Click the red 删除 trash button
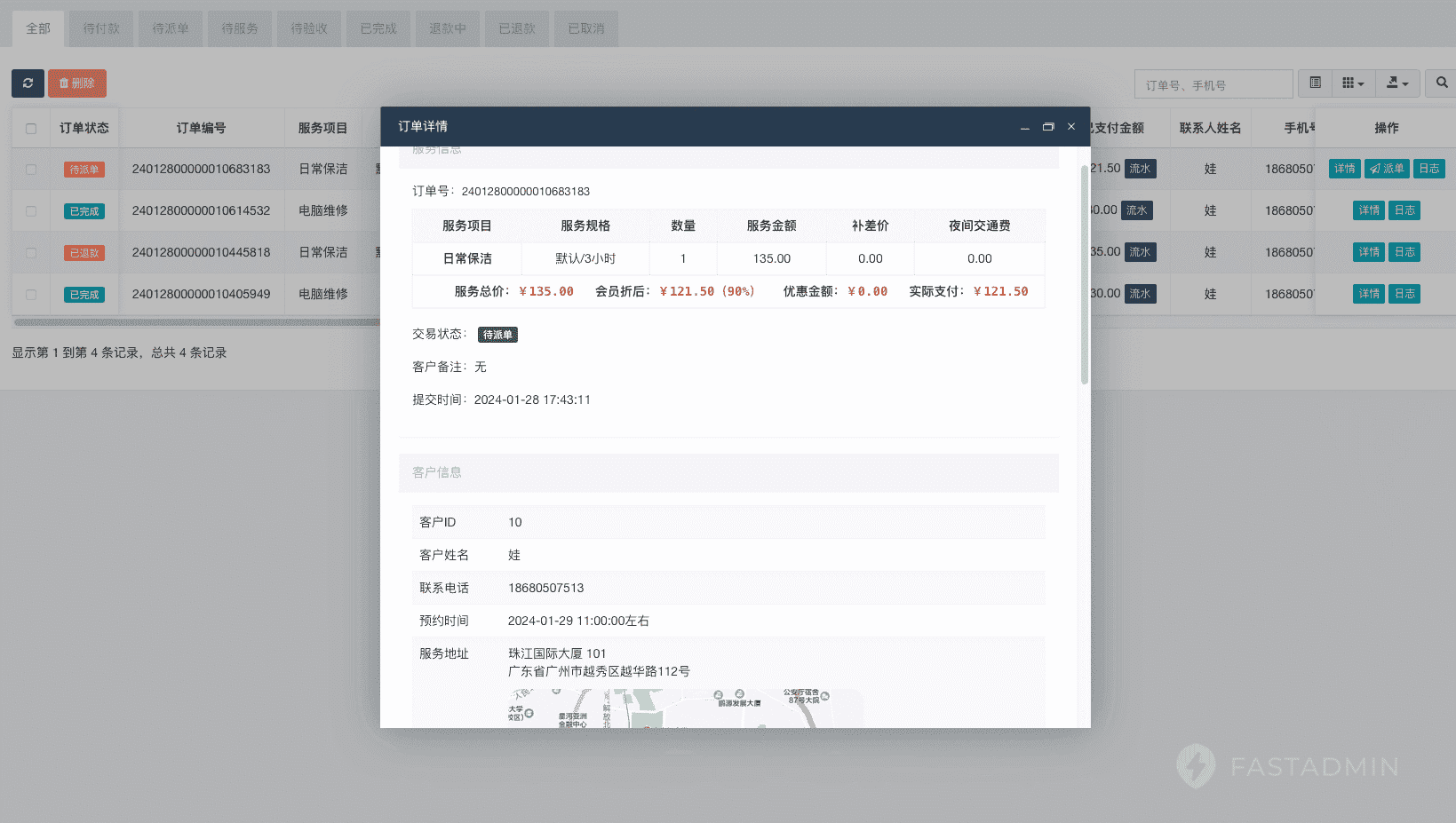The height and width of the screenshot is (823, 1456). pos(77,83)
